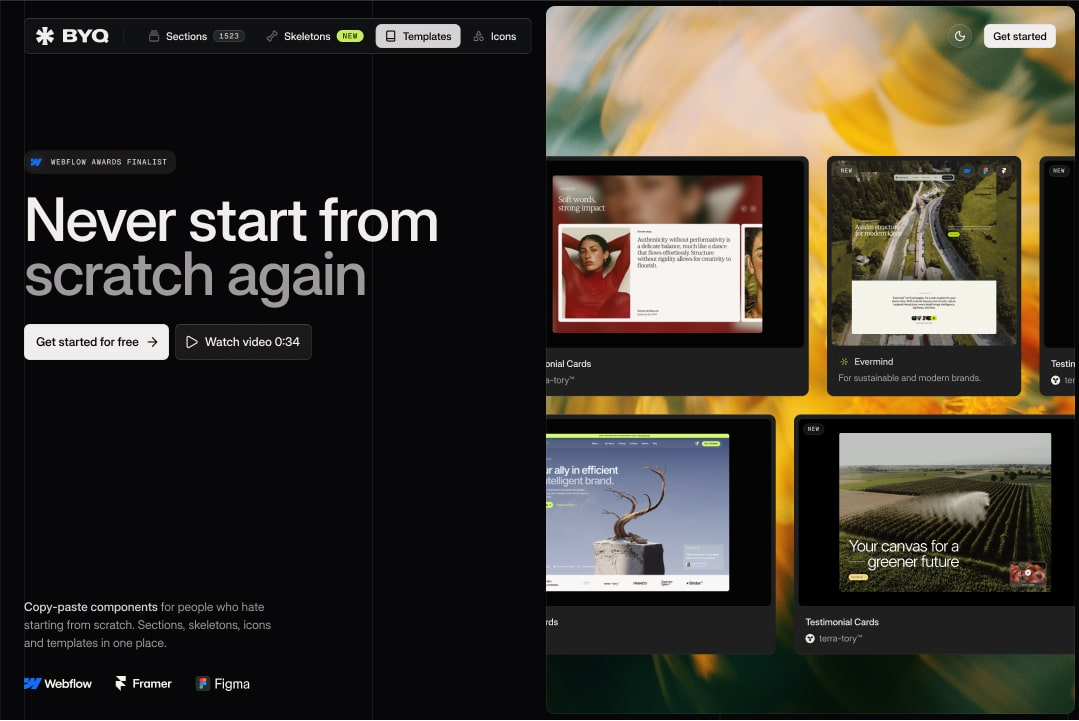Screen dimensions: 1079x721
Task: Toggle dark mode with the moon button
Action: (x=960, y=36)
